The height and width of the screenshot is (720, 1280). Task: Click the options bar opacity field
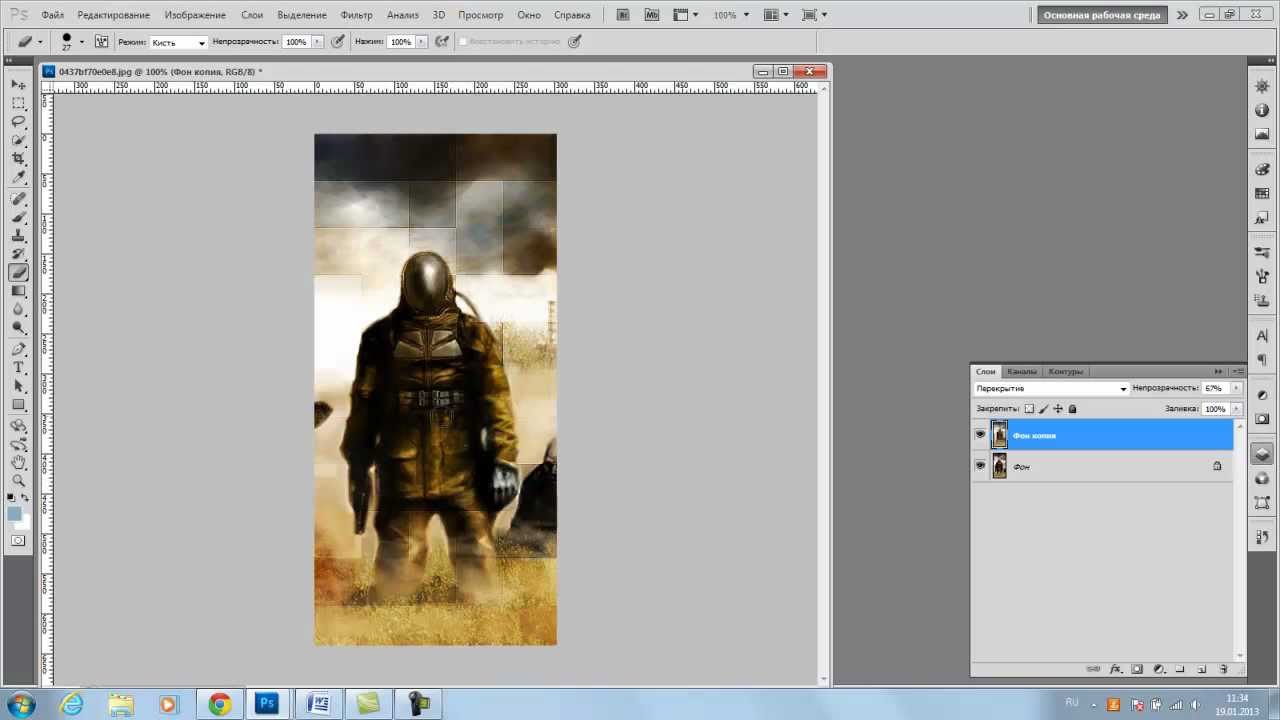click(x=296, y=42)
